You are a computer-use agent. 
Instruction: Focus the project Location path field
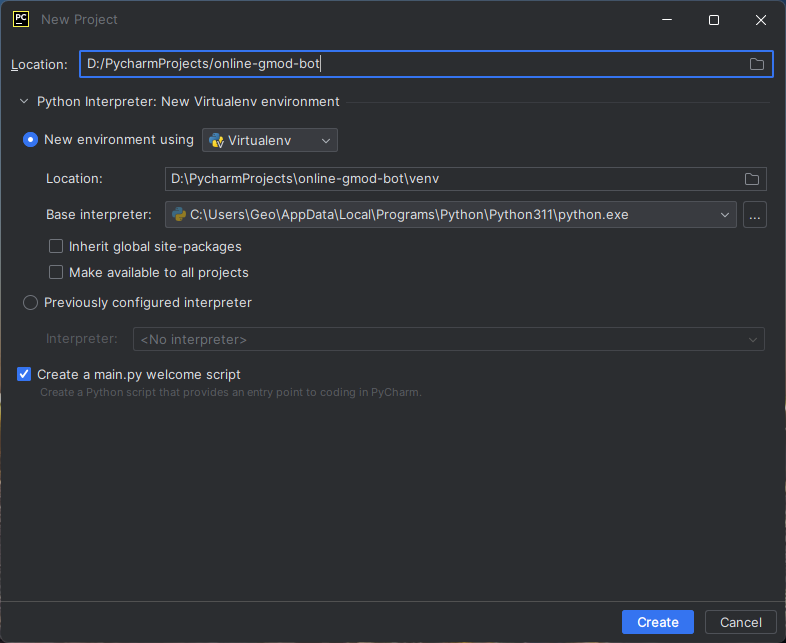[410, 64]
